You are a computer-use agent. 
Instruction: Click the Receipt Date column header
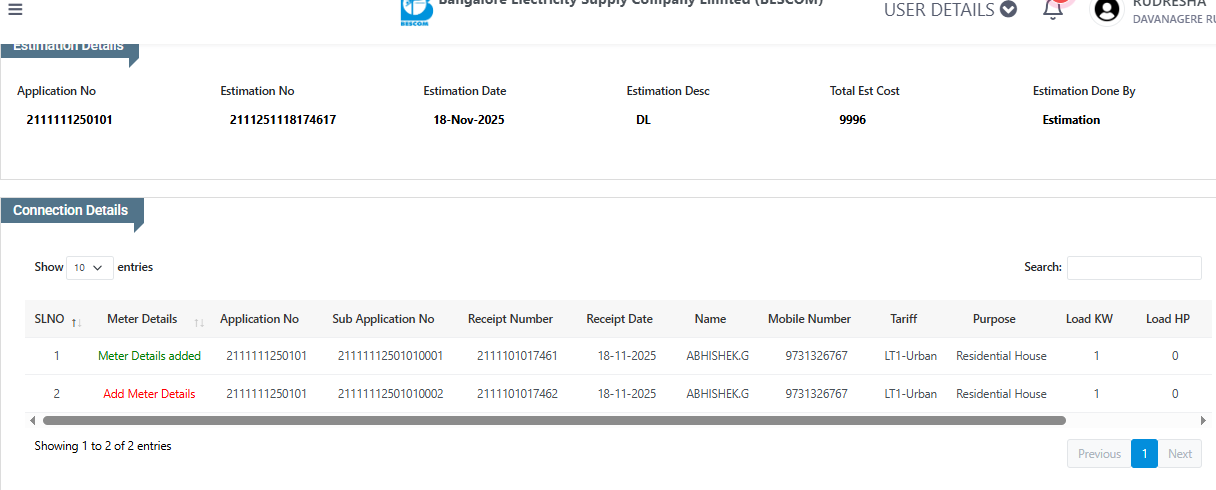pos(619,319)
